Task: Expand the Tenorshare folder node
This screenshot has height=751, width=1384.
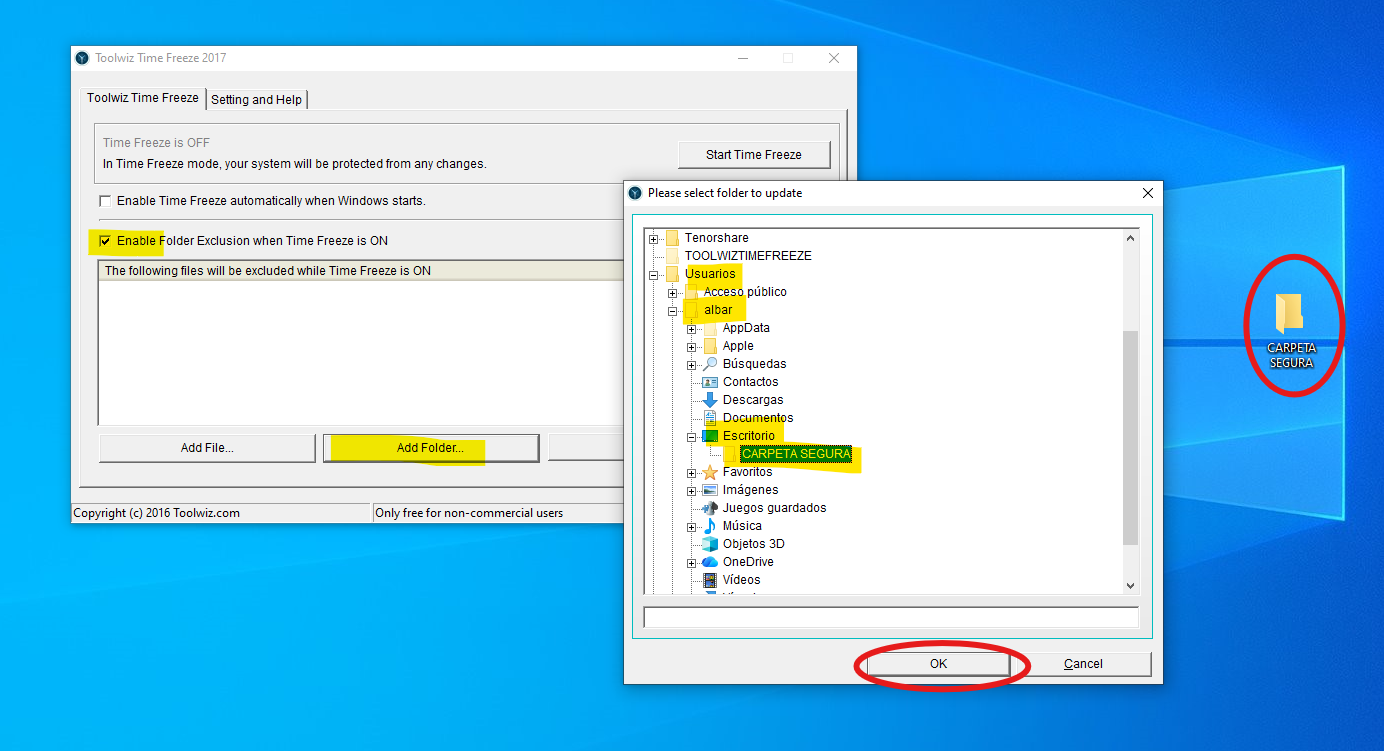Action: pos(654,238)
